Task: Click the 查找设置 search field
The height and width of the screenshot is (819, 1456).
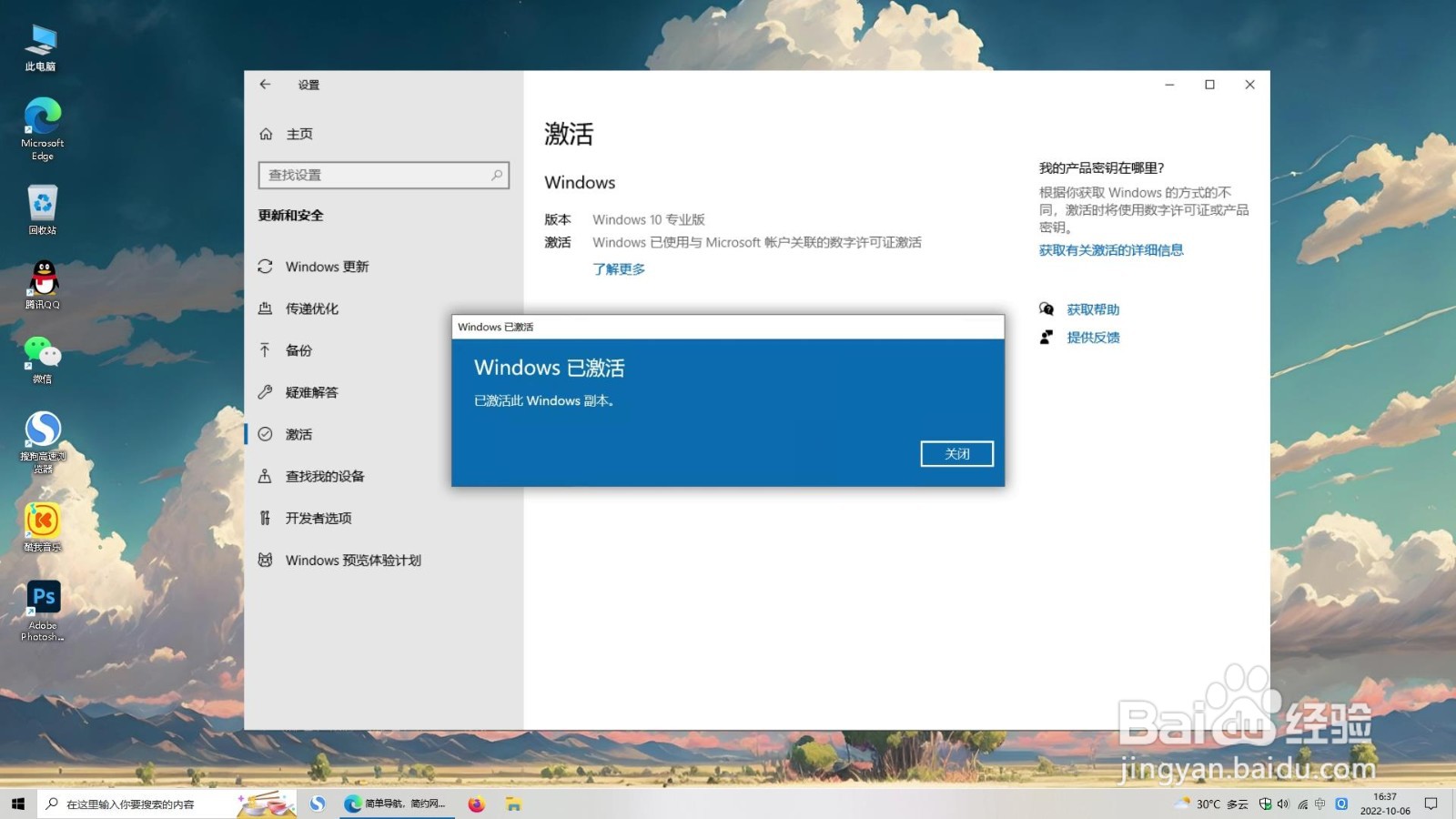Action: coord(382,175)
